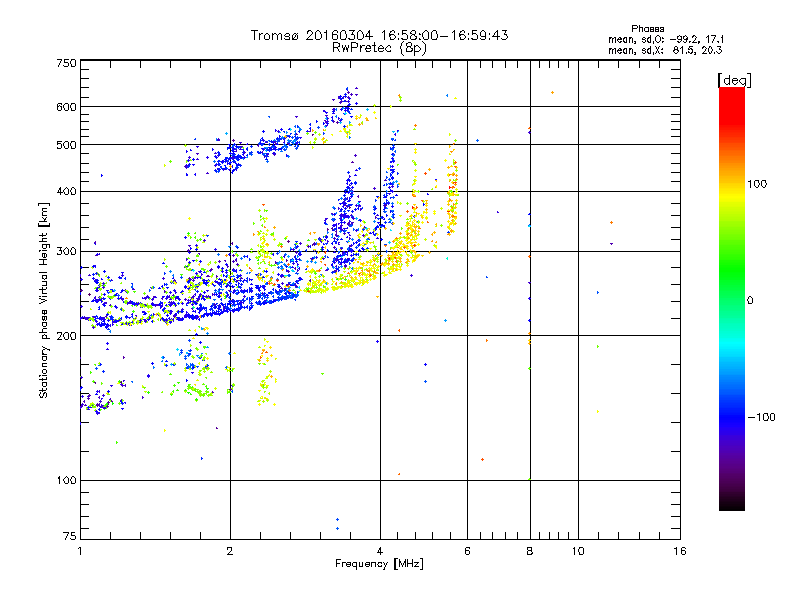The image size is (800, 600).
Task: Click the y-axis '100' height label
Action: pos(66,481)
